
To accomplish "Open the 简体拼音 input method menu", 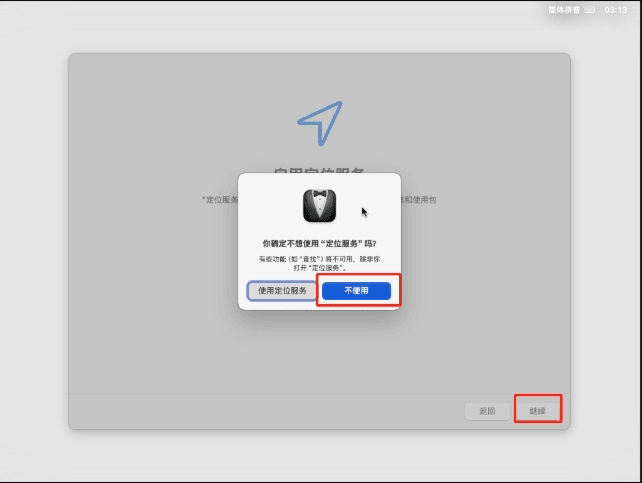I will coord(564,10).
